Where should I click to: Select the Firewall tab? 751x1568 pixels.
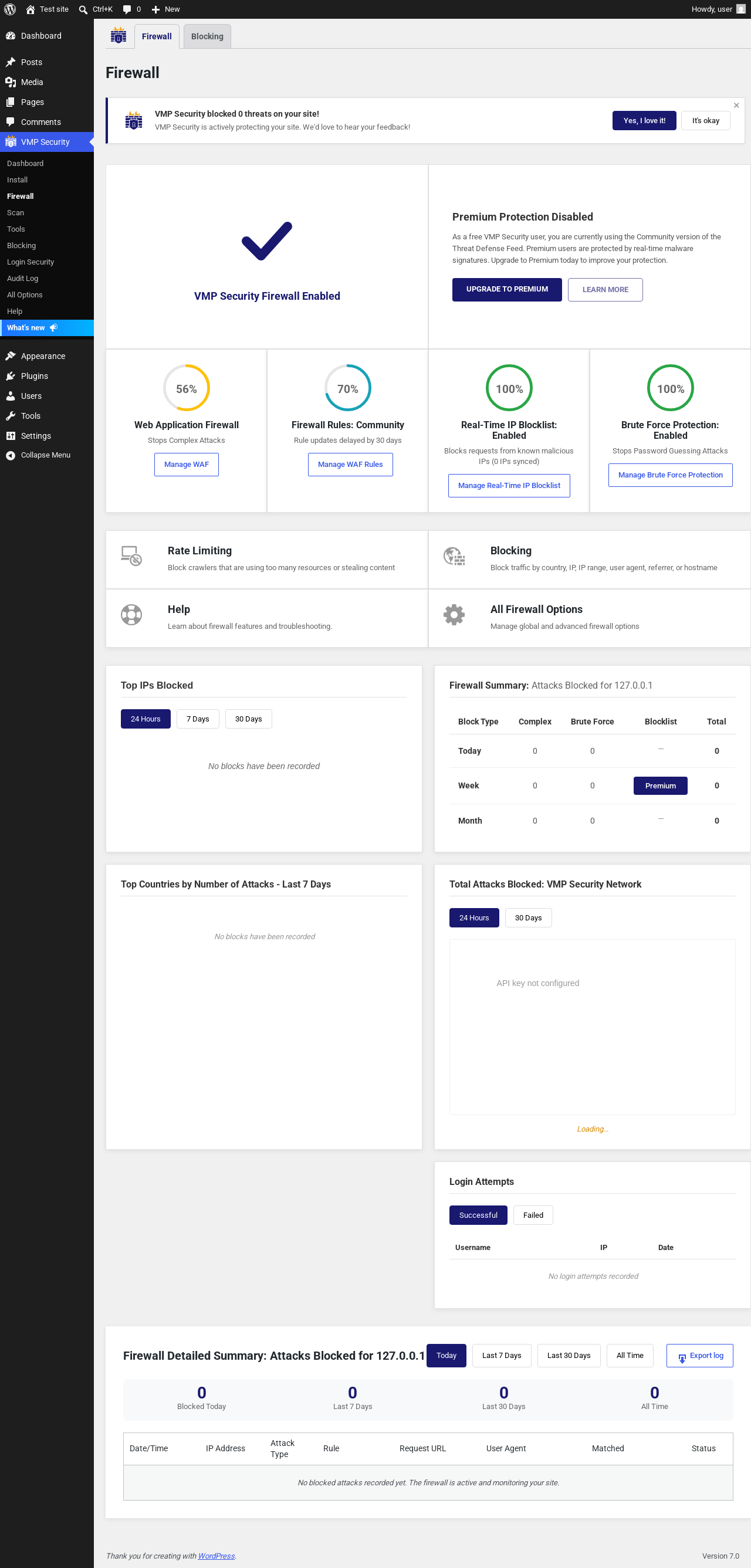click(x=157, y=36)
